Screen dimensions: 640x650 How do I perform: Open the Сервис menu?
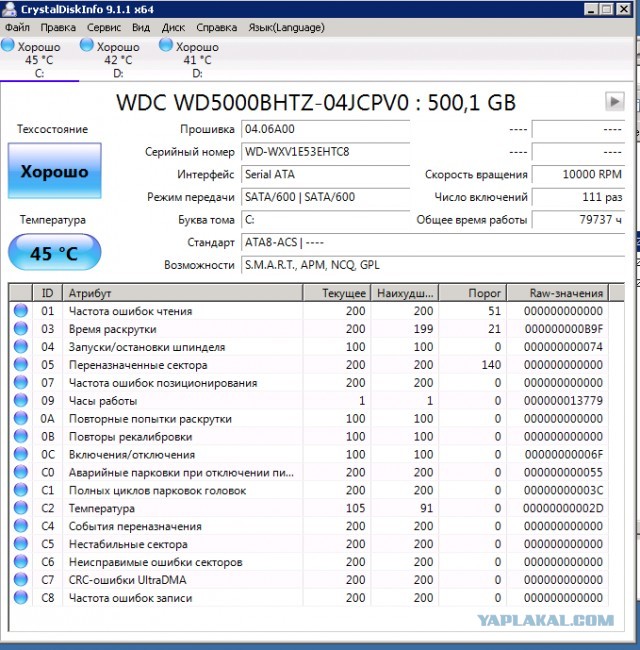point(104,28)
